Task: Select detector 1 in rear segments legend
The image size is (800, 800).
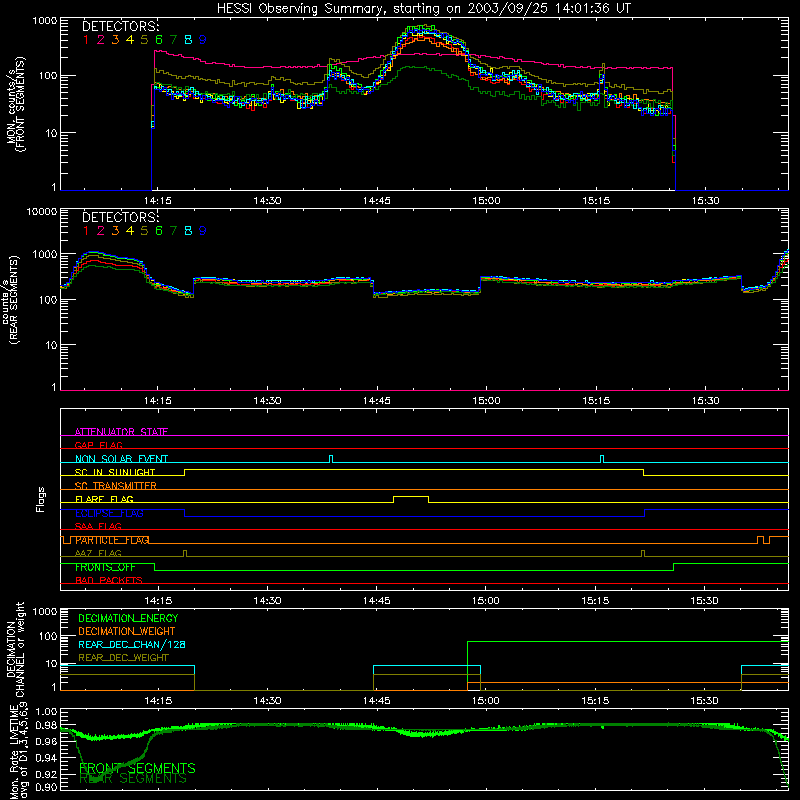Action: [86, 231]
